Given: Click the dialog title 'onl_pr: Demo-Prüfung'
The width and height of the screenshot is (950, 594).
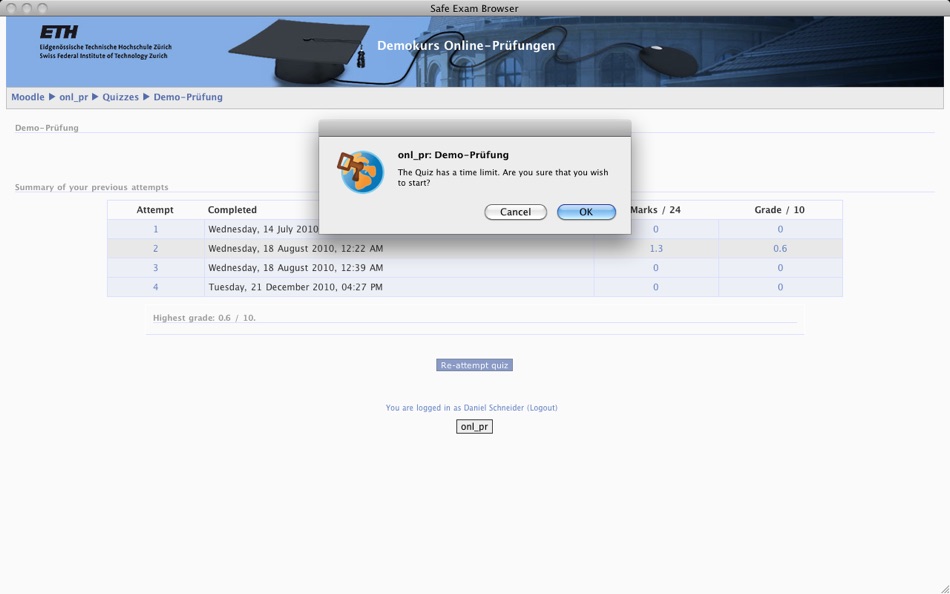Looking at the screenshot, I should coord(453,155).
